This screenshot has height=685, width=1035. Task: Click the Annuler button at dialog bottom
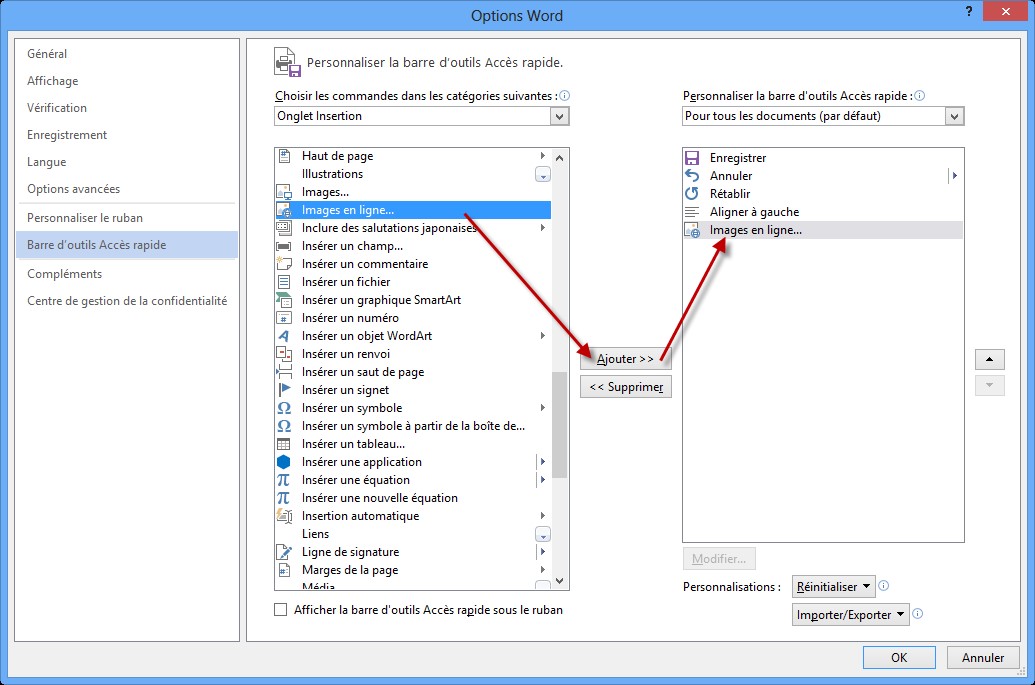click(x=983, y=657)
